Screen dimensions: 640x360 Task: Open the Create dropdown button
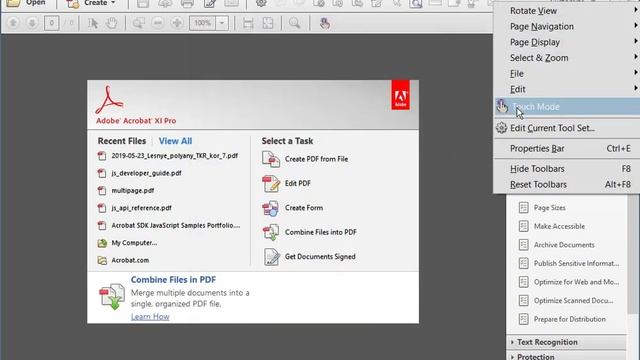[91, 3]
